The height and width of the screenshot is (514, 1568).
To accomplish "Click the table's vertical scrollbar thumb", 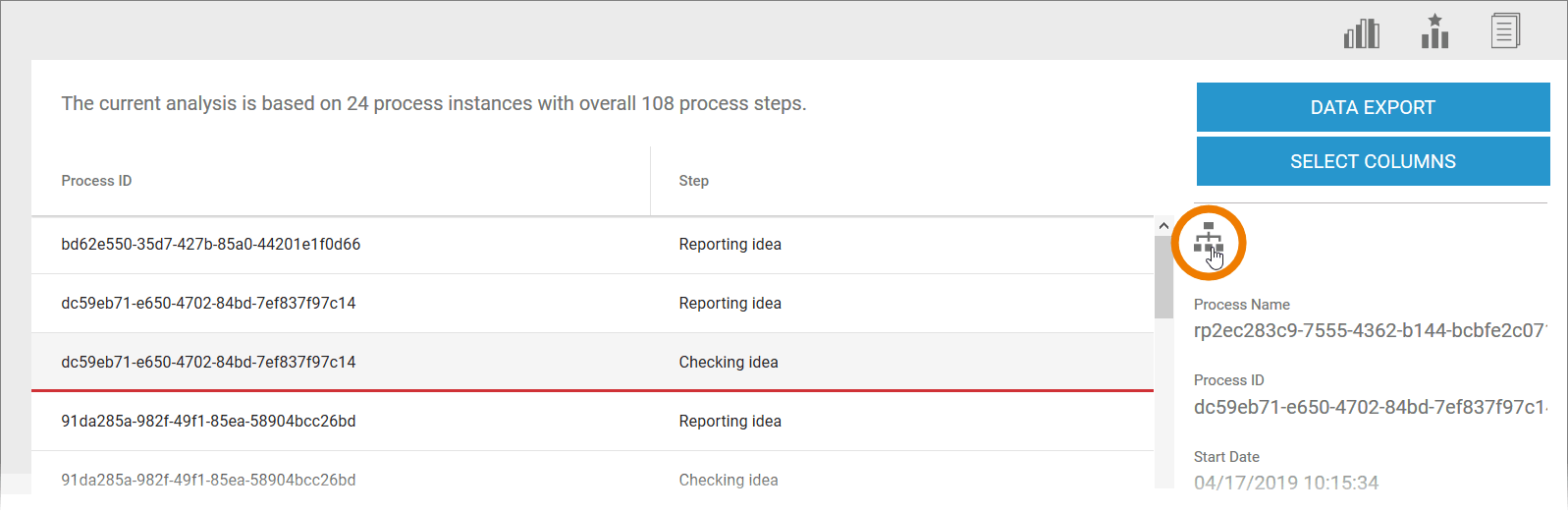I will pyautogui.click(x=1163, y=277).
